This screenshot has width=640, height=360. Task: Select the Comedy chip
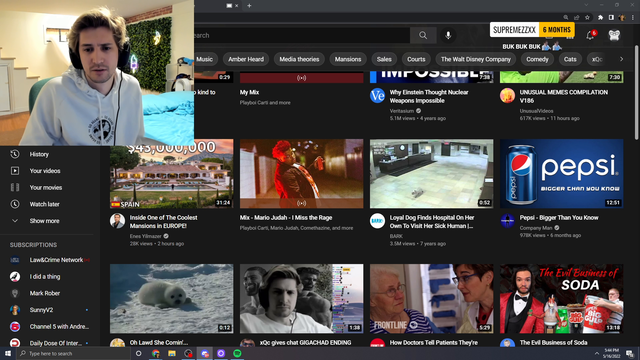click(537, 59)
